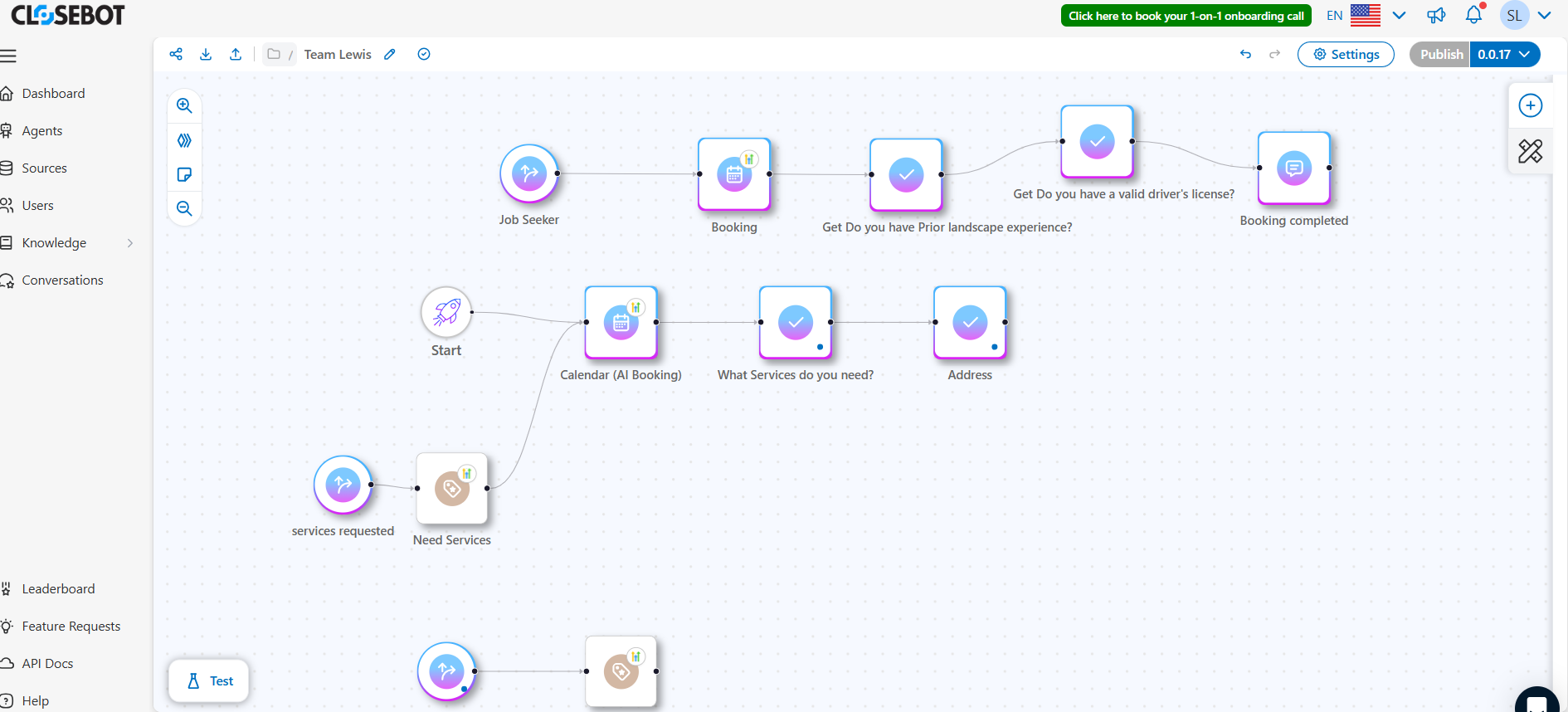1568x712 pixels.
Task: Click the share icon in top toolbar
Action: pyautogui.click(x=176, y=54)
